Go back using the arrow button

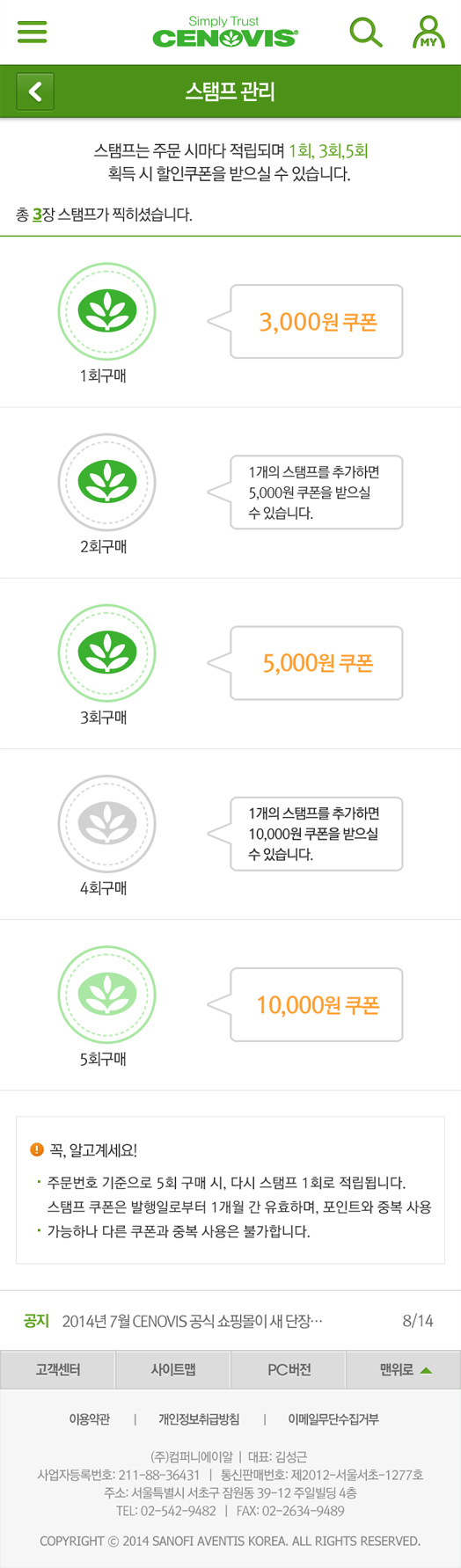35,91
